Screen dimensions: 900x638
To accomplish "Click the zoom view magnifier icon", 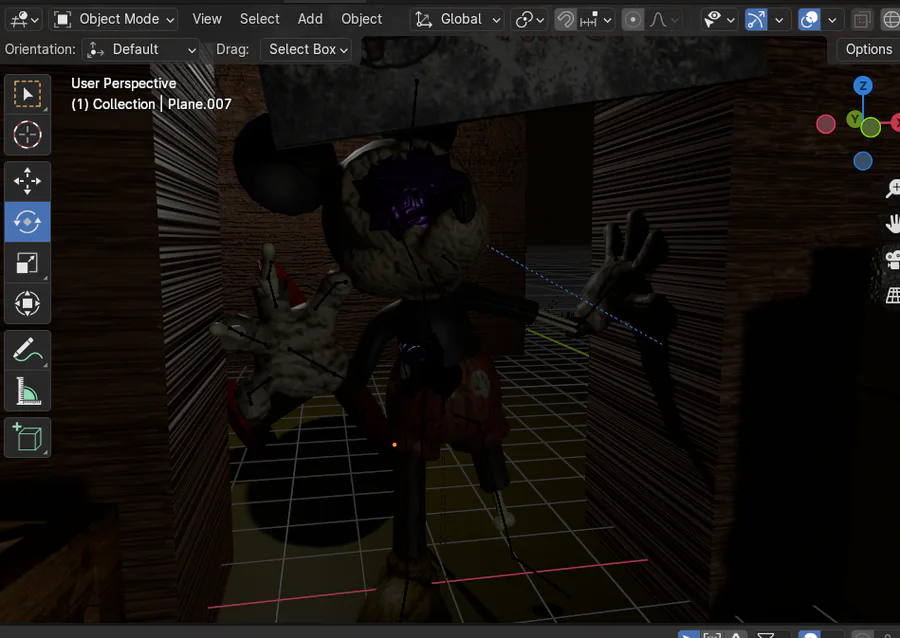I will coord(893,189).
